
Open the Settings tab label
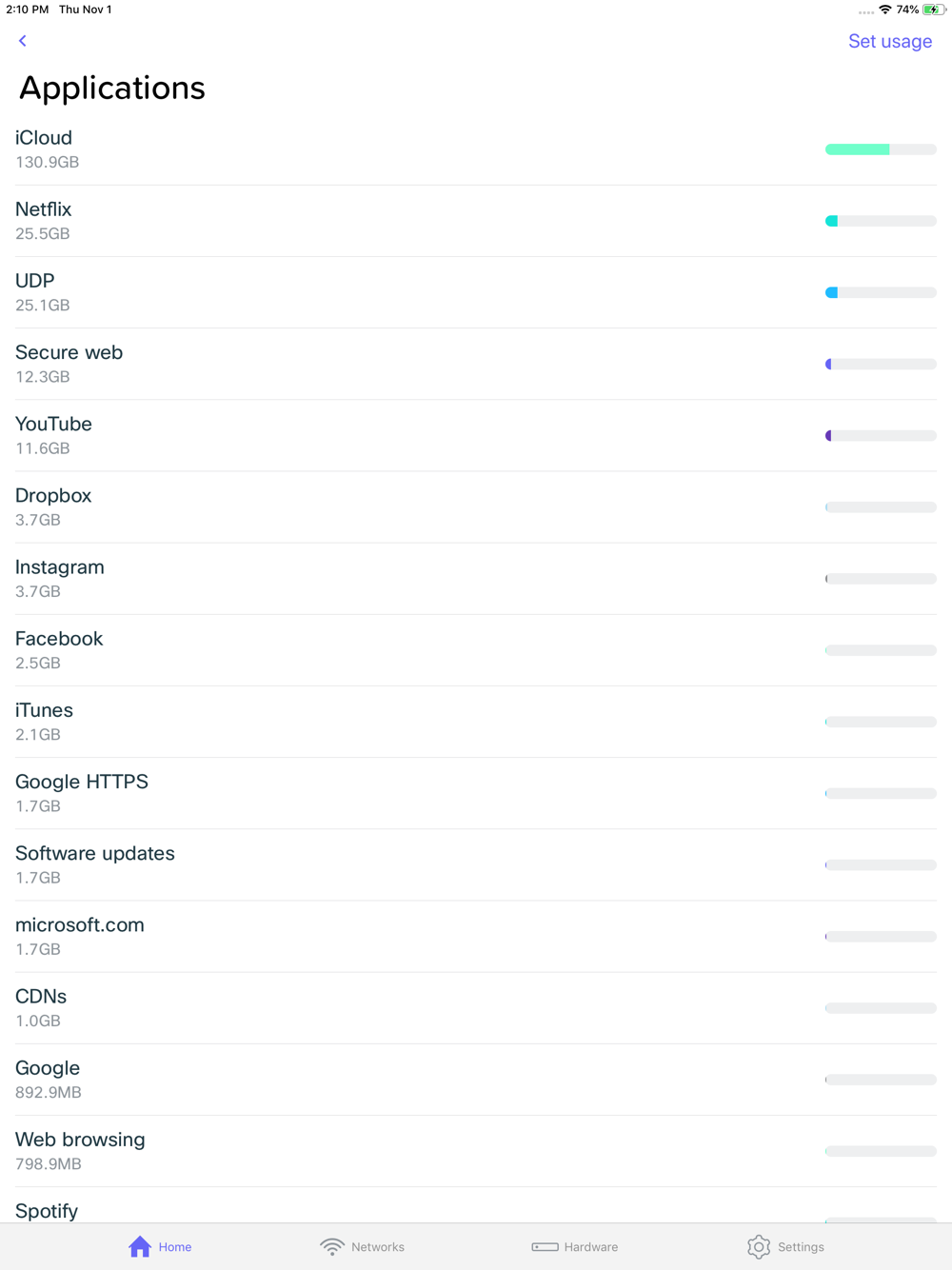(801, 1247)
